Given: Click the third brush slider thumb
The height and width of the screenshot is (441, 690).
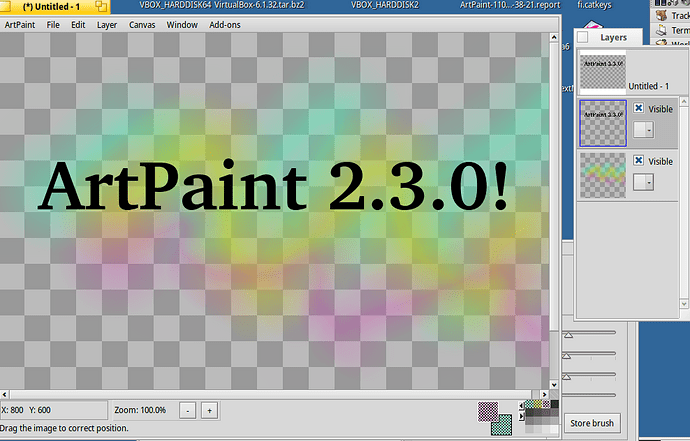Looking at the screenshot, I should [x=567, y=377].
